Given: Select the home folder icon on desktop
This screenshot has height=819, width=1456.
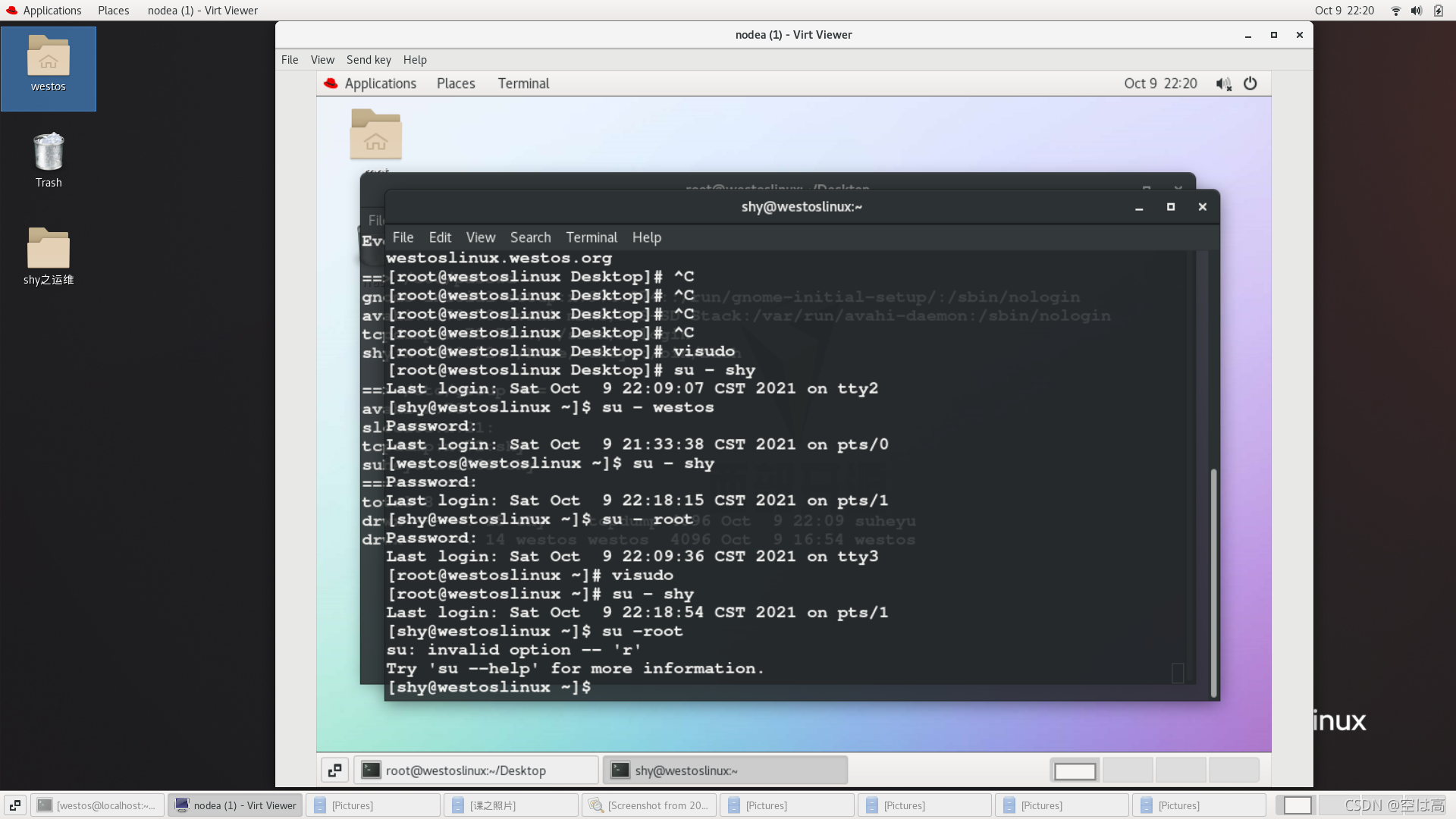Looking at the screenshot, I should [x=47, y=57].
